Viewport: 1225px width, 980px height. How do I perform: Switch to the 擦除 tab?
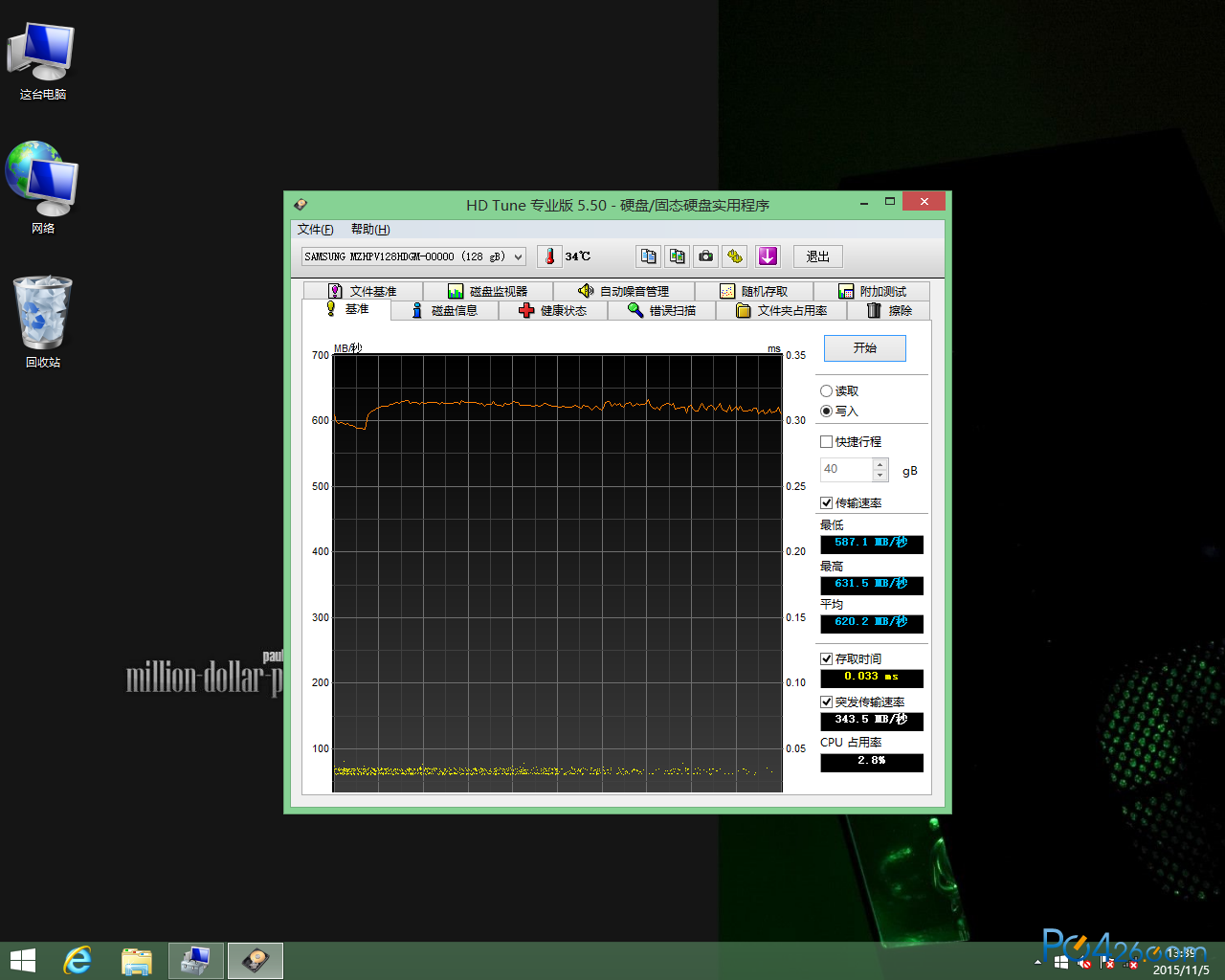point(889,310)
